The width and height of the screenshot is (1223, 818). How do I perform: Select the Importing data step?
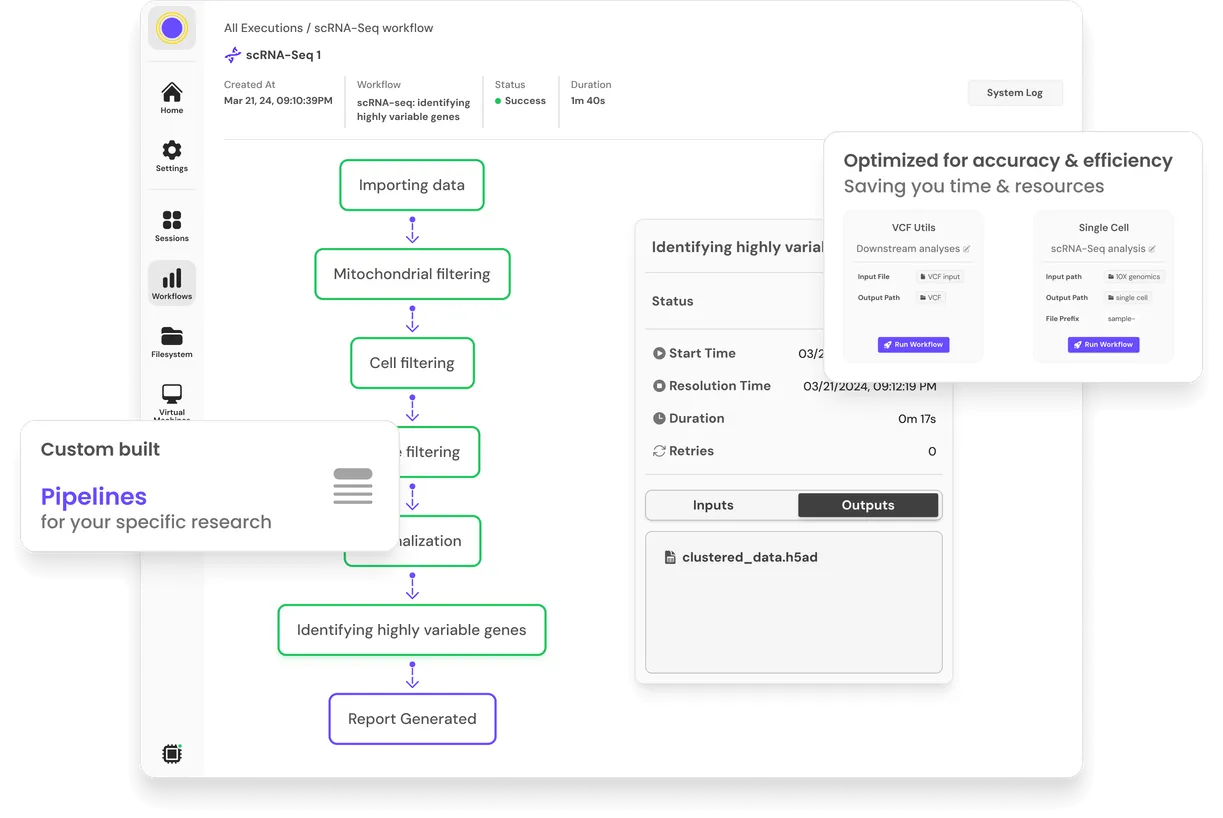point(412,185)
